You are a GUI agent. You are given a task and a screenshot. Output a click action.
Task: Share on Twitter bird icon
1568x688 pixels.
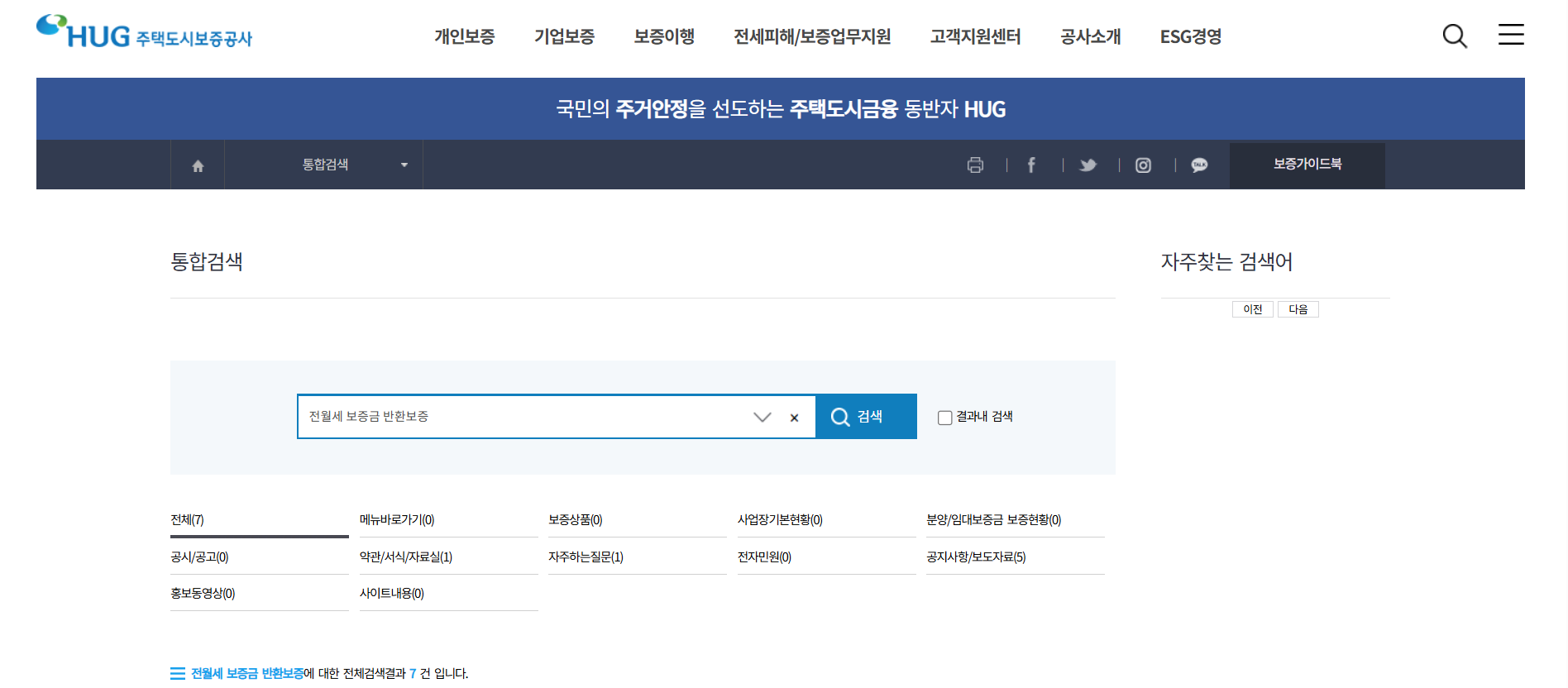pos(1088,165)
